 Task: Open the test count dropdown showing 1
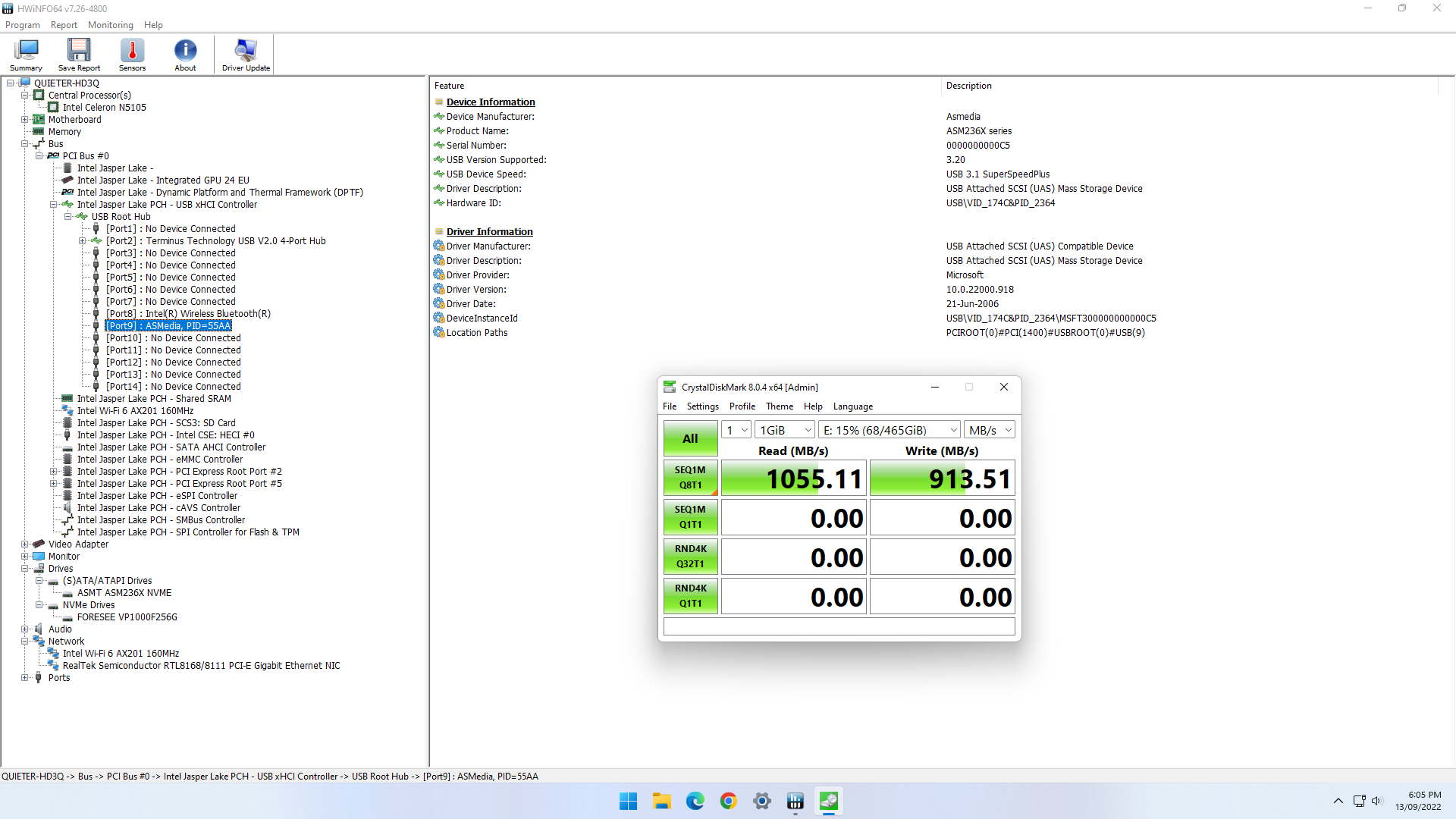(x=736, y=430)
